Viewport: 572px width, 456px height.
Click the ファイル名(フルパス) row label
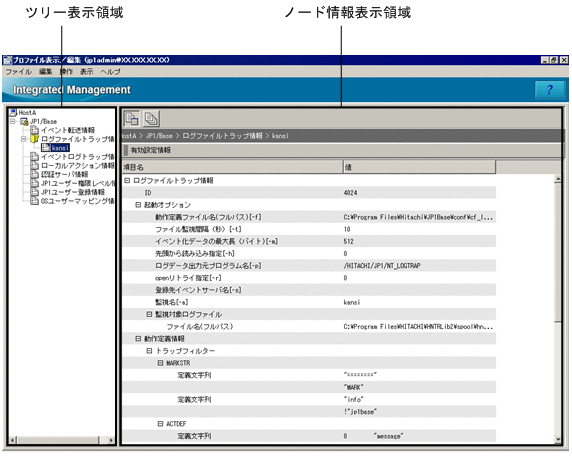point(199,326)
